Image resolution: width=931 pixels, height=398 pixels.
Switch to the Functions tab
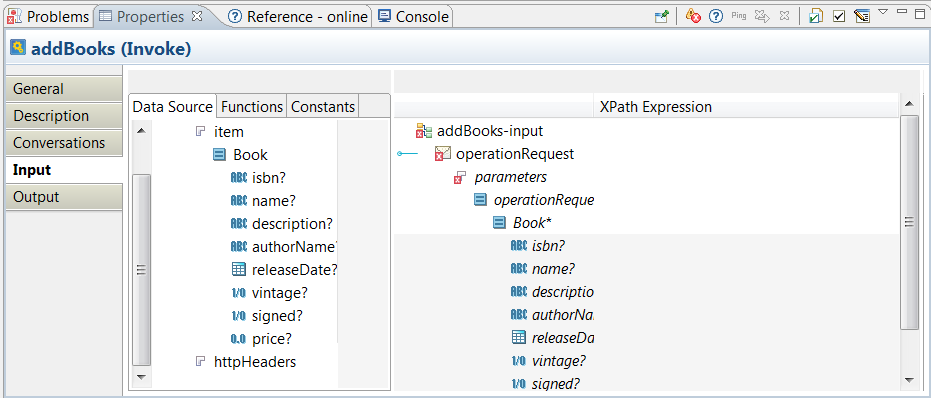(x=252, y=107)
